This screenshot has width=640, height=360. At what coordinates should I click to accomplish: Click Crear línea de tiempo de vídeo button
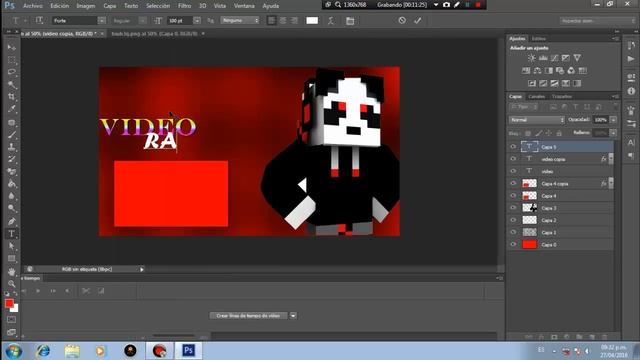pos(248,316)
